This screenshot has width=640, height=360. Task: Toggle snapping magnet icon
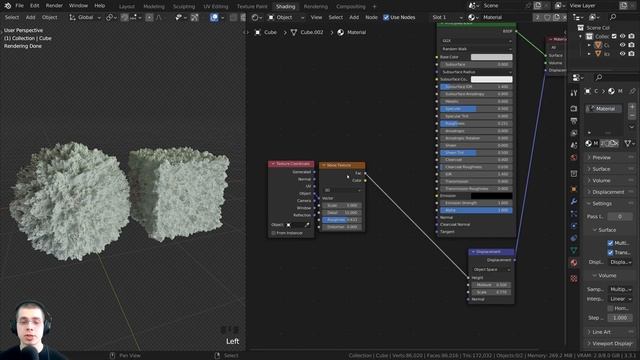pos(125,18)
